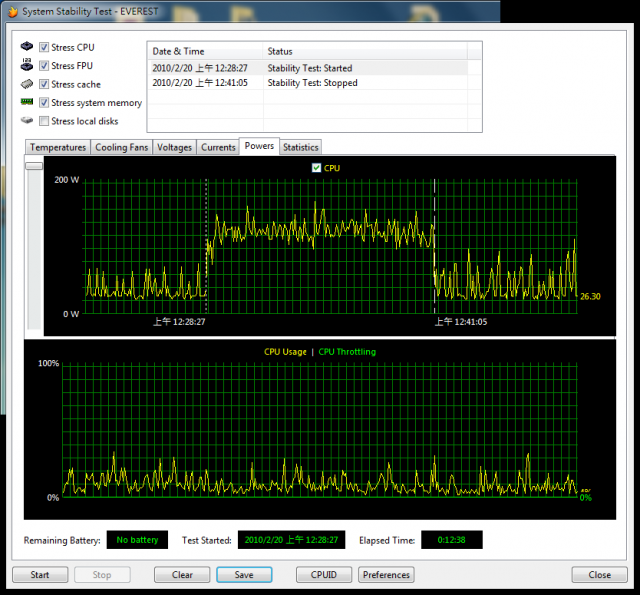Open Preferences dialog
Image resolution: width=640 pixels, height=595 pixels.
pyautogui.click(x=386, y=575)
